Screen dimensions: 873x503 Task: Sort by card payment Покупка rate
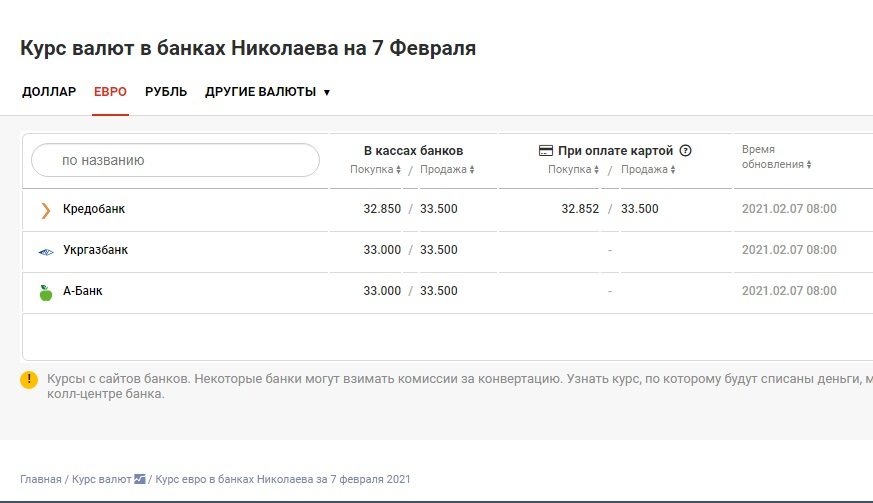573,170
